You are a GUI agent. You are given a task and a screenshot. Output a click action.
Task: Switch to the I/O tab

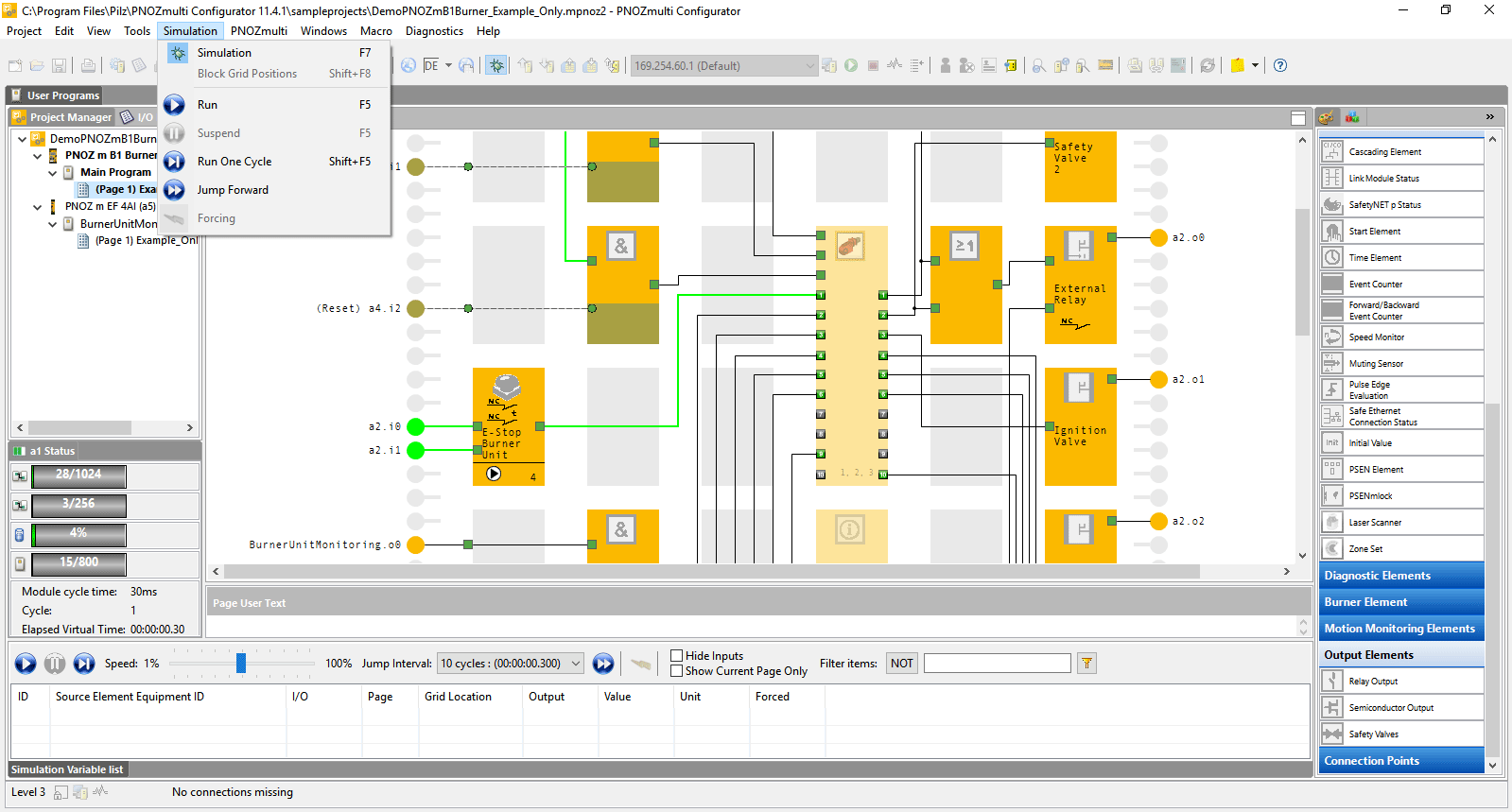tap(138, 117)
